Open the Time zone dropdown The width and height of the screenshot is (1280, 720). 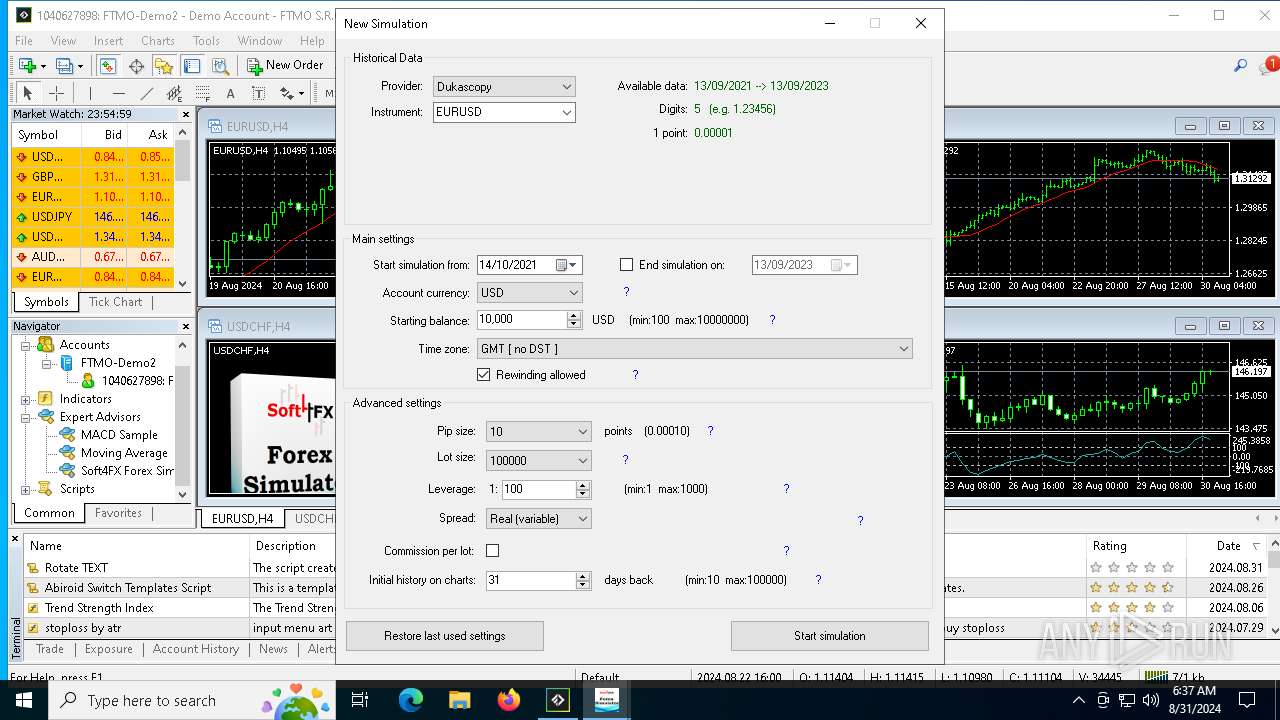695,349
